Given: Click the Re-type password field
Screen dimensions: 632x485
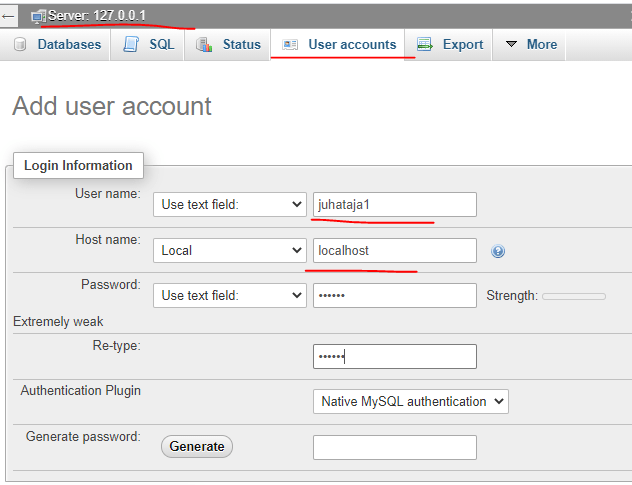Looking at the screenshot, I should click(x=394, y=356).
